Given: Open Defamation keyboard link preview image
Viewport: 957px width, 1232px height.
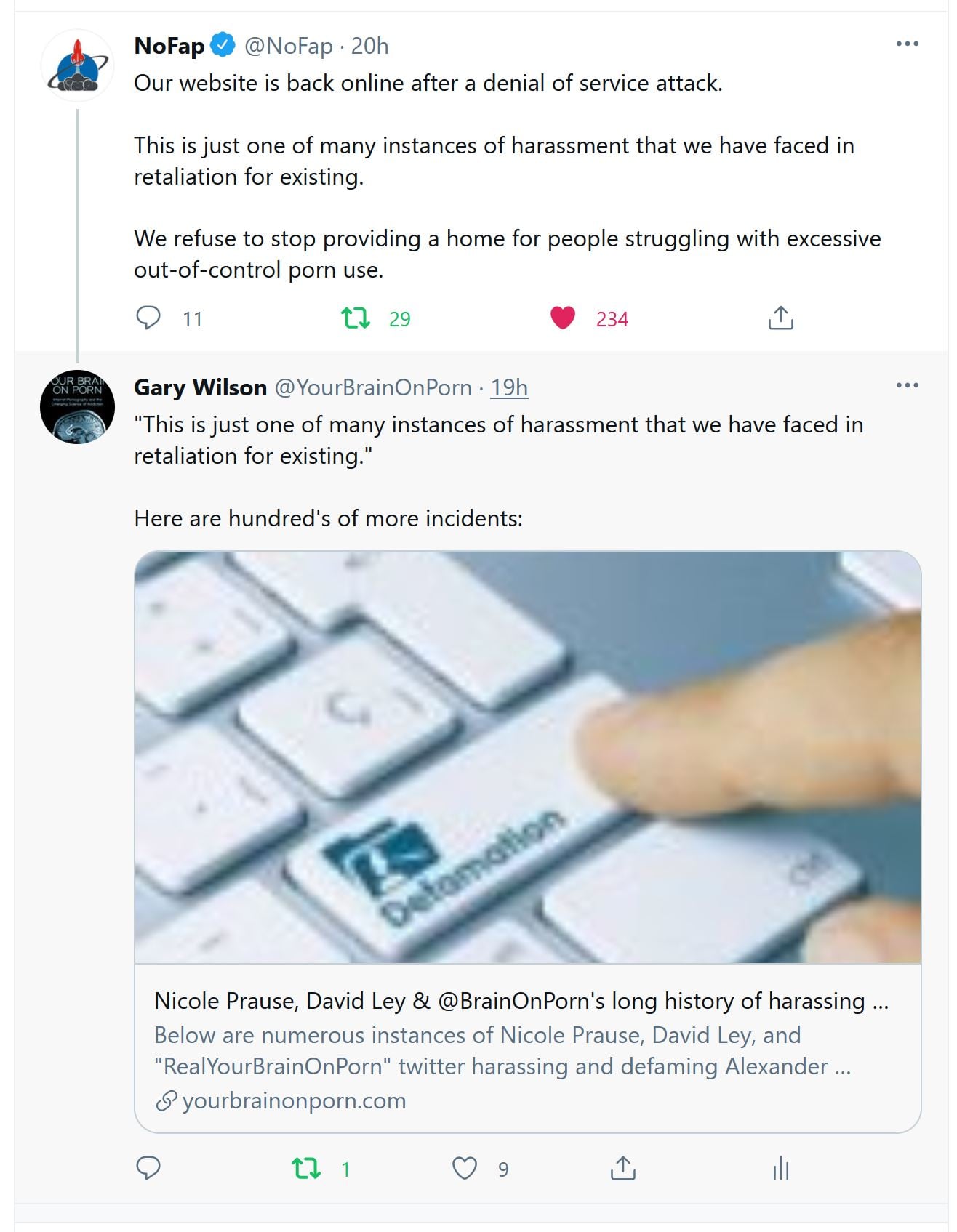Looking at the screenshot, I should 527,756.
